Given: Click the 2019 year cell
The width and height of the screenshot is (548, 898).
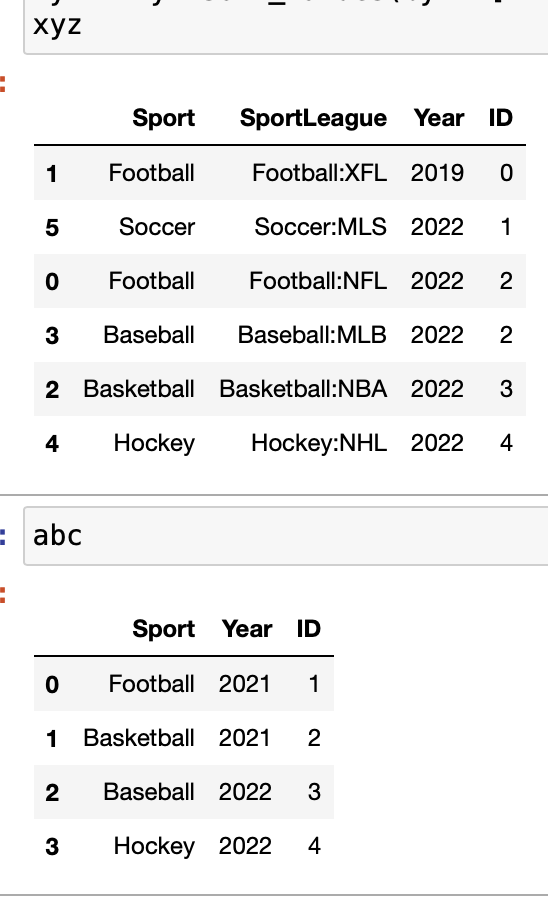Looking at the screenshot, I should click(437, 173).
